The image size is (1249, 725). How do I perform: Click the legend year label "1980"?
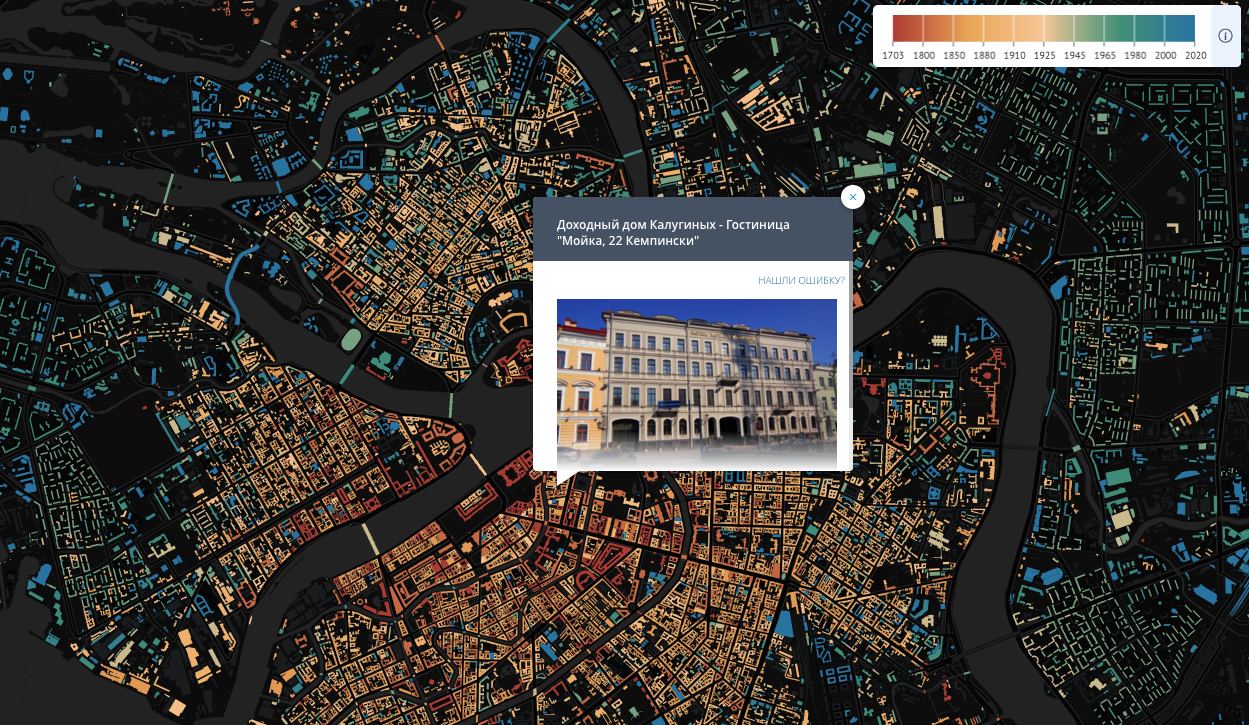click(1134, 55)
